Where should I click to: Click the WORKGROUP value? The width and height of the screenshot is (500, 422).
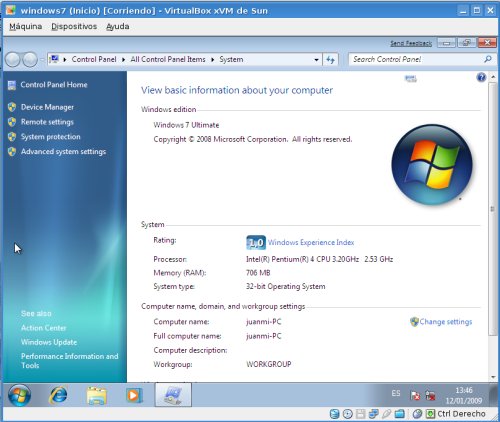pos(269,364)
